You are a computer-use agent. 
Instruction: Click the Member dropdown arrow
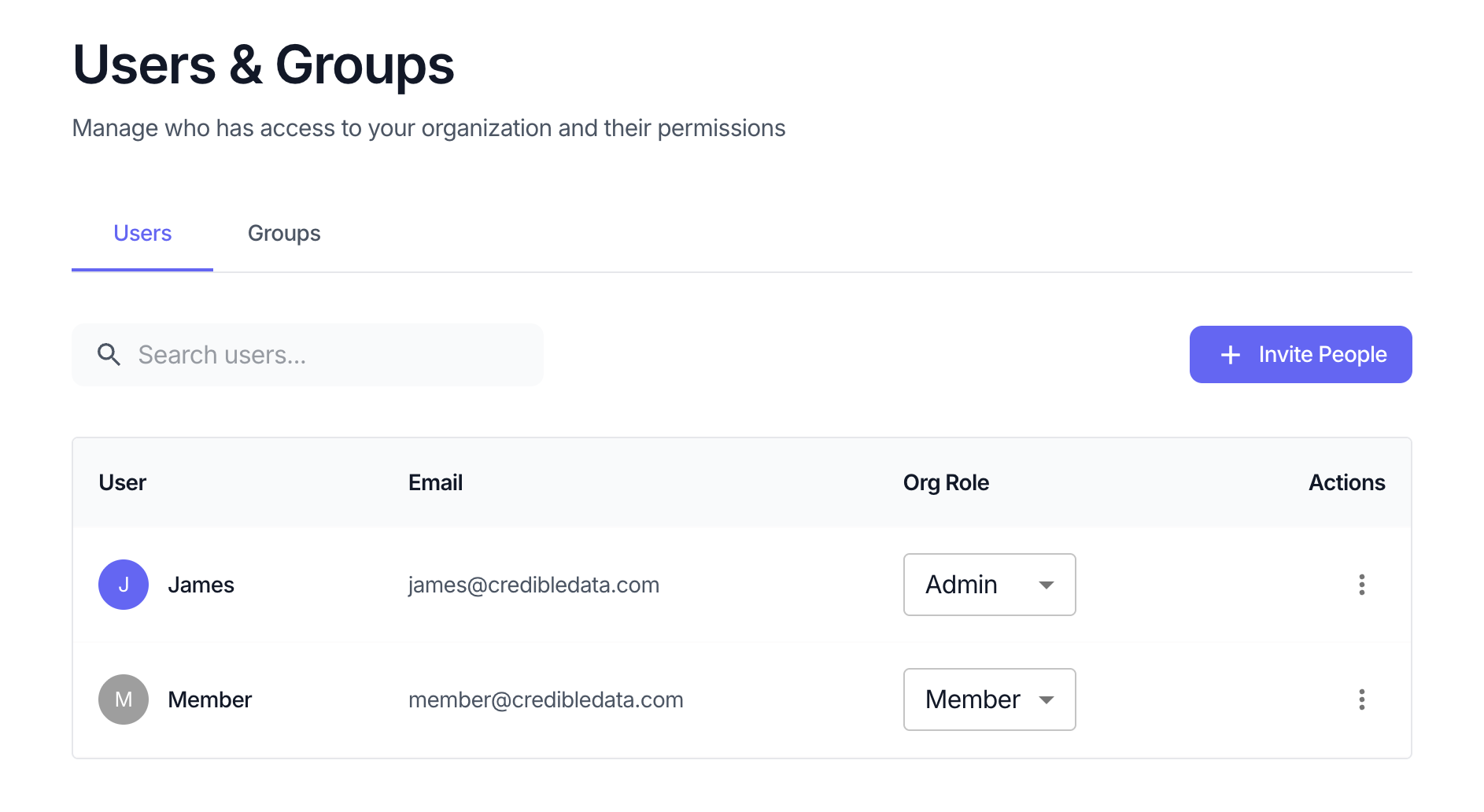coord(1046,700)
